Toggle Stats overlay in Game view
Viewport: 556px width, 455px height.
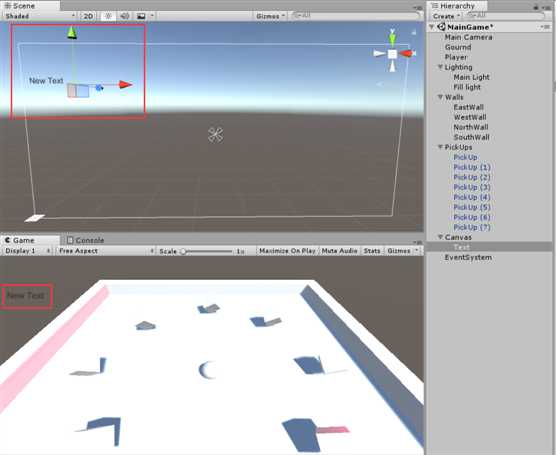tap(372, 251)
